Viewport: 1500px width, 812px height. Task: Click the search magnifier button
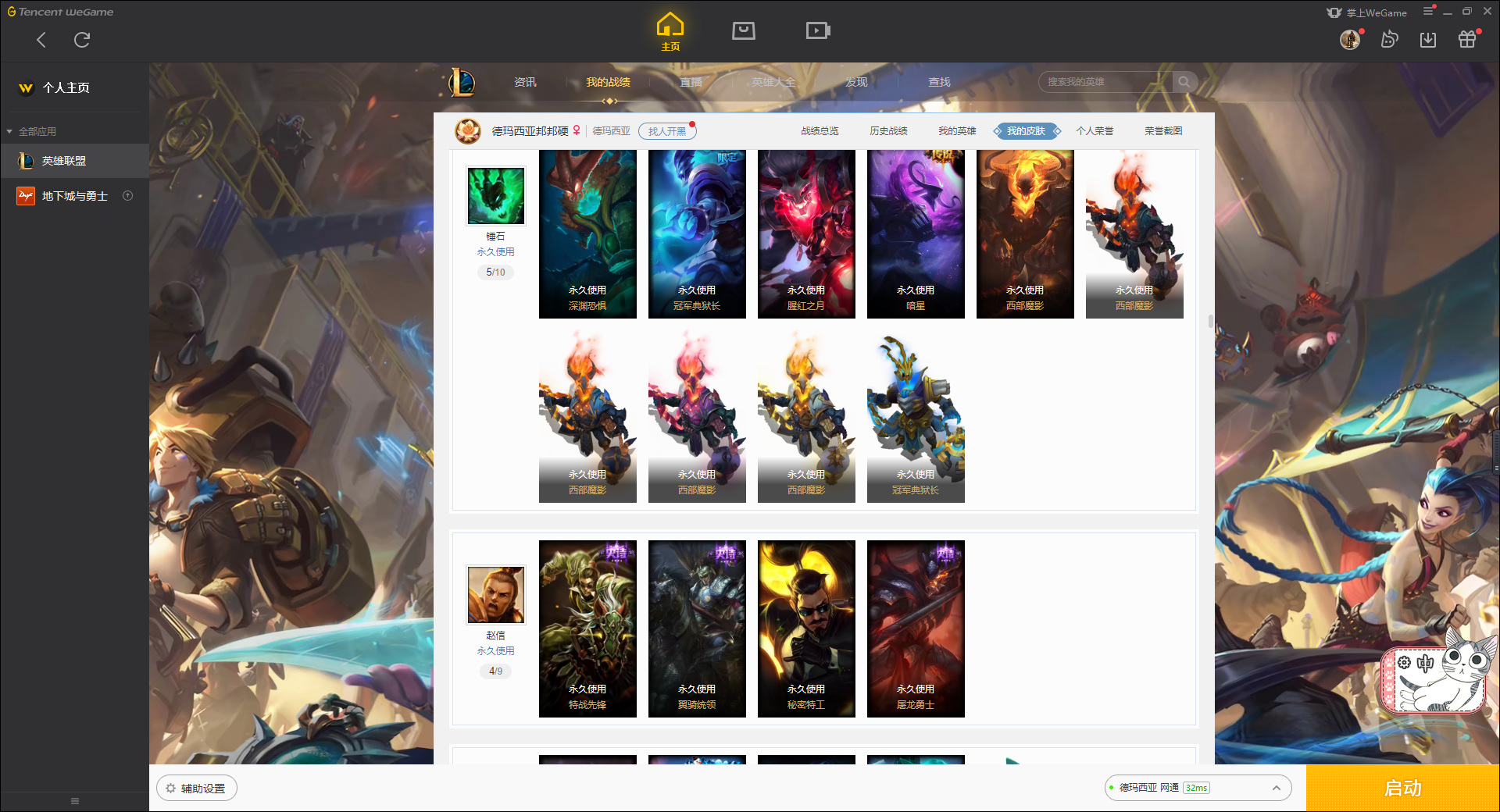1184,82
